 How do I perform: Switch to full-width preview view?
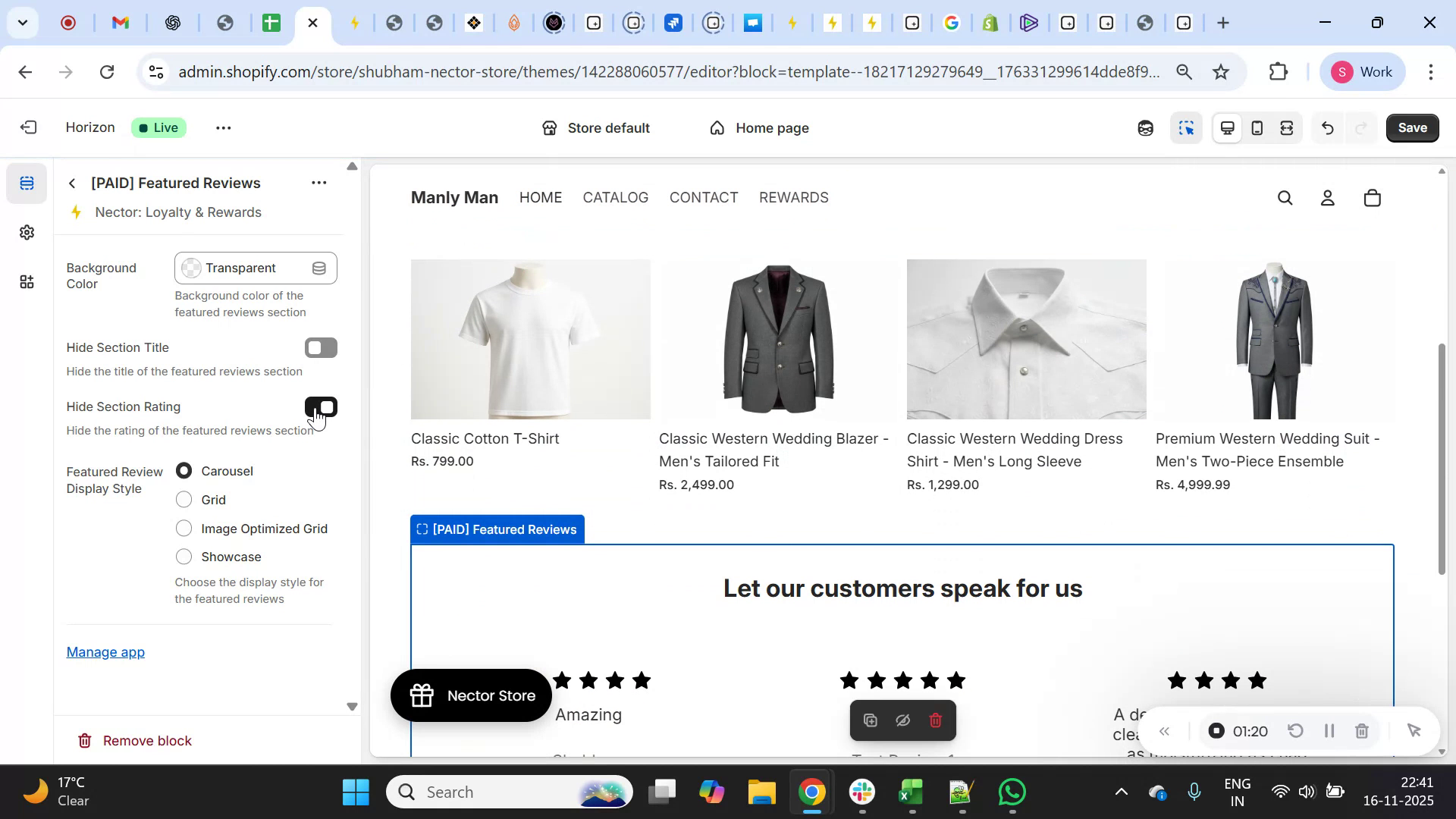(1286, 127)
